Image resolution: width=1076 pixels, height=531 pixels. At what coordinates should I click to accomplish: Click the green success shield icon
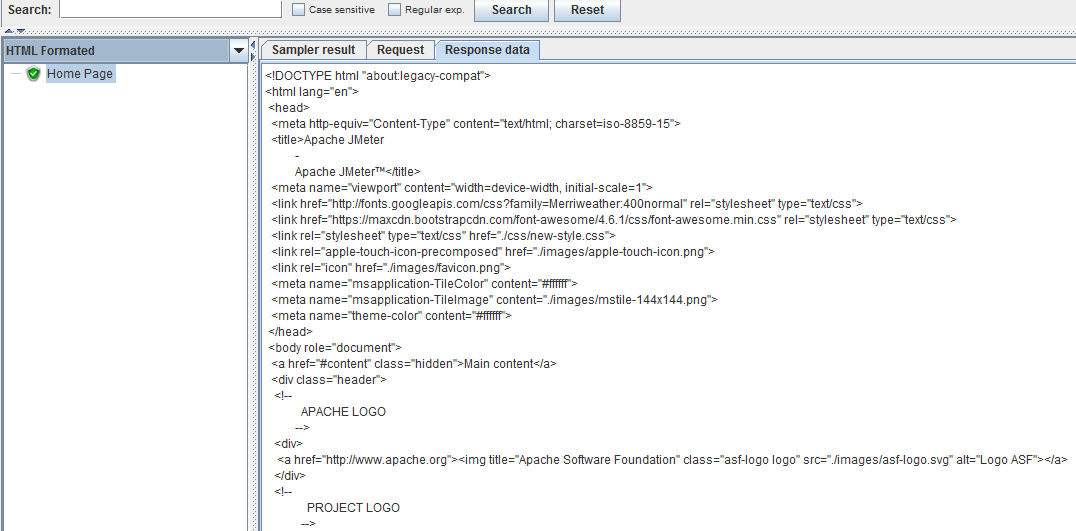(33, 74)
